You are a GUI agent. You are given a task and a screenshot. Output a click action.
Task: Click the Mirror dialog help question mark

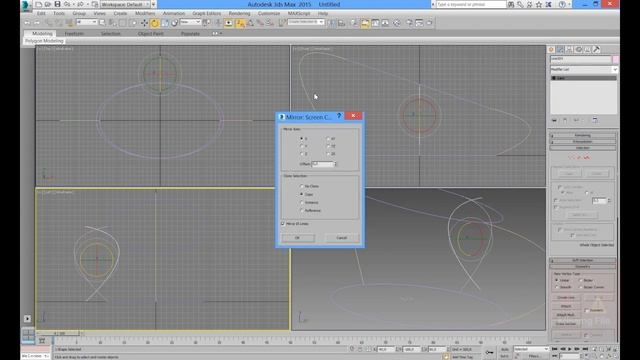pos(339,116)
